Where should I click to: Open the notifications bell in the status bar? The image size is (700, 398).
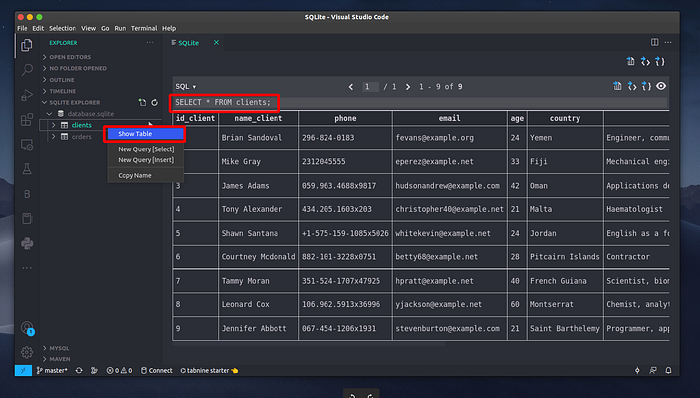coord(668,370)
